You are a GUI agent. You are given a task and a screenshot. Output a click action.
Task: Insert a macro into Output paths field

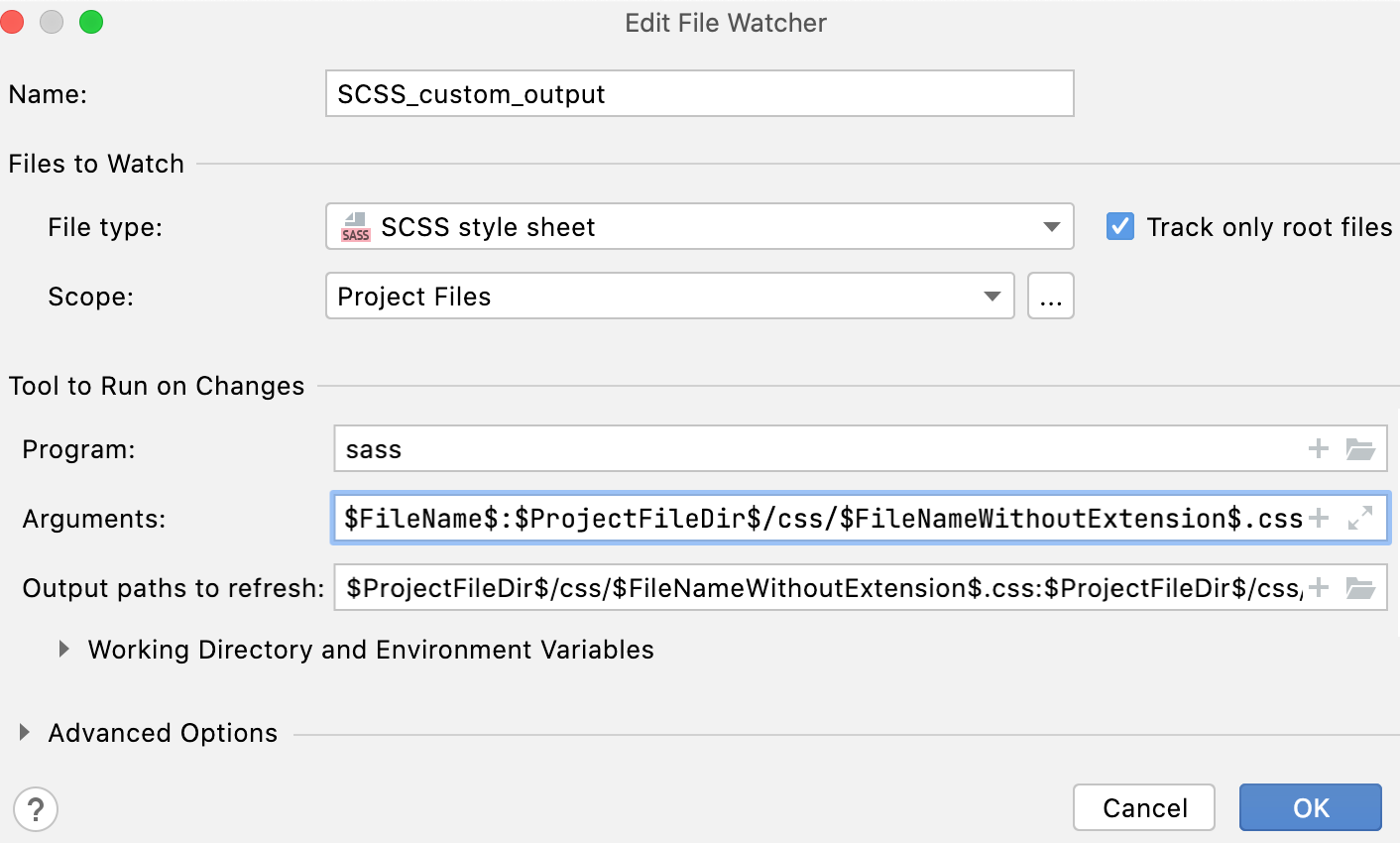[x=1318, y=587]
